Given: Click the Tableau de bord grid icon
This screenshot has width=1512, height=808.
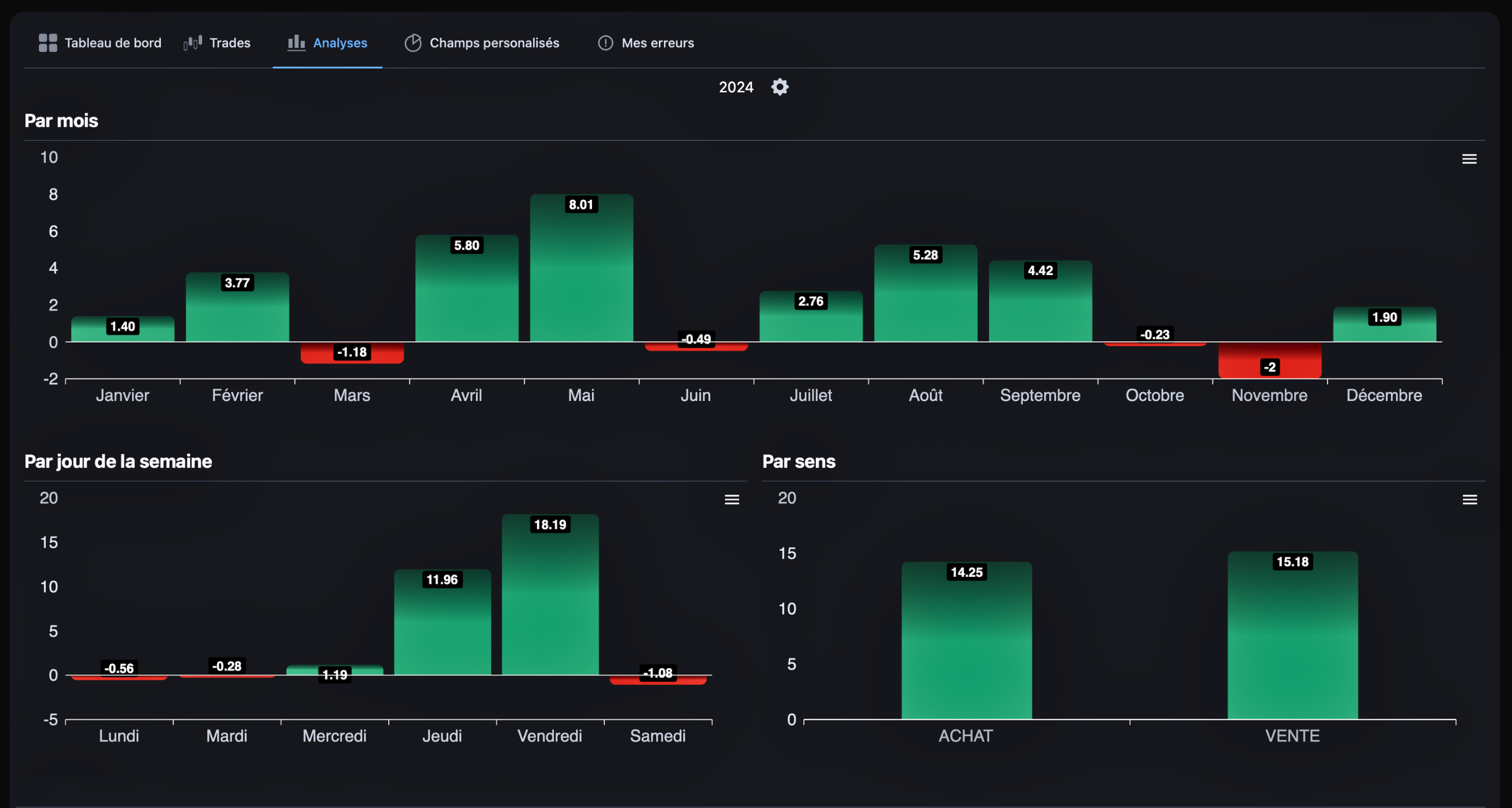Looking at the screenshot, I should (x=48, y=43).
